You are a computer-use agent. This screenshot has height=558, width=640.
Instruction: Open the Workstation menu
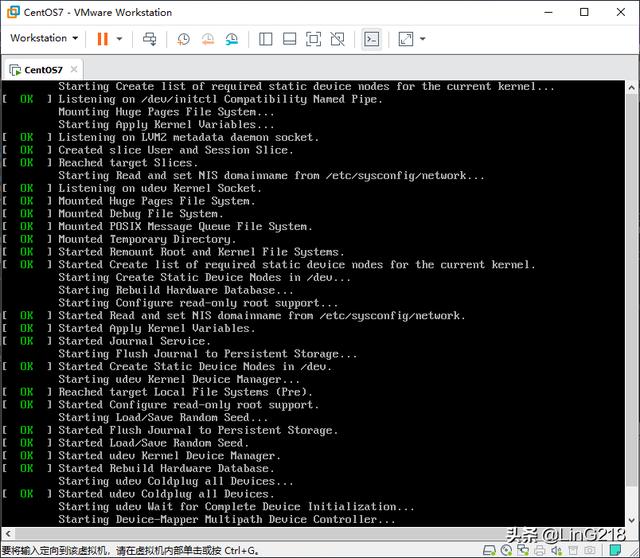click(44, 38)
